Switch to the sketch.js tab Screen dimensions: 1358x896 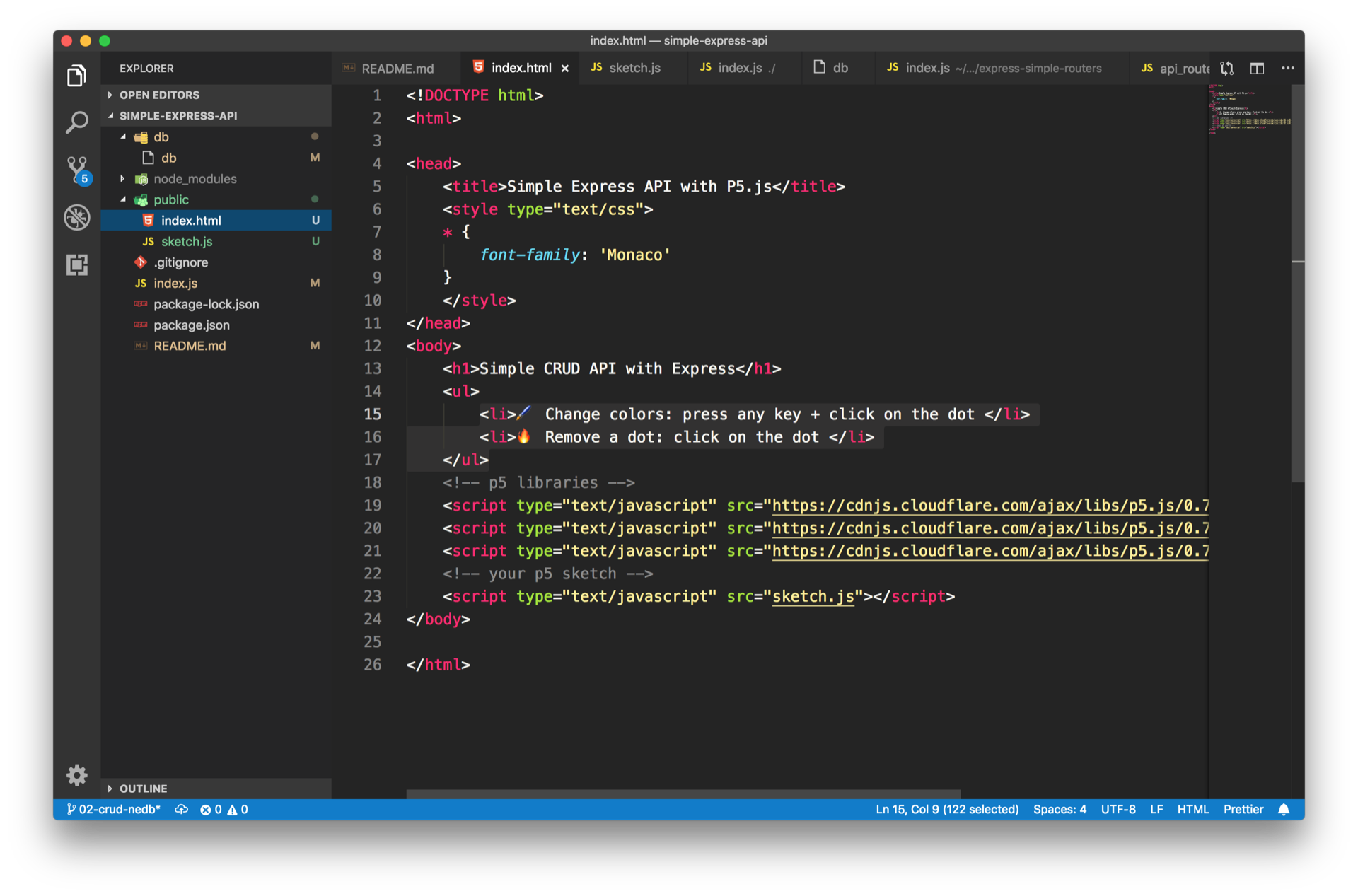(633, 68)
